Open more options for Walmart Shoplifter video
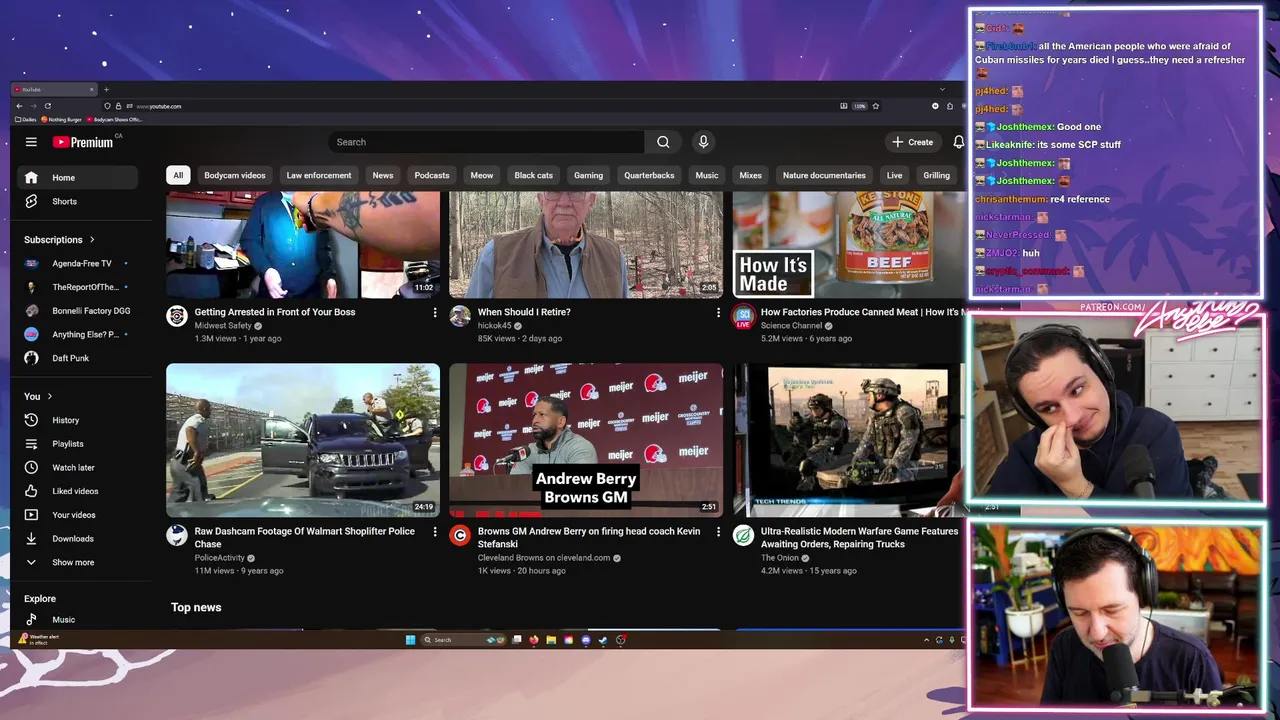The height and width of the screenshot is (720, 1280). coord(434,532)
